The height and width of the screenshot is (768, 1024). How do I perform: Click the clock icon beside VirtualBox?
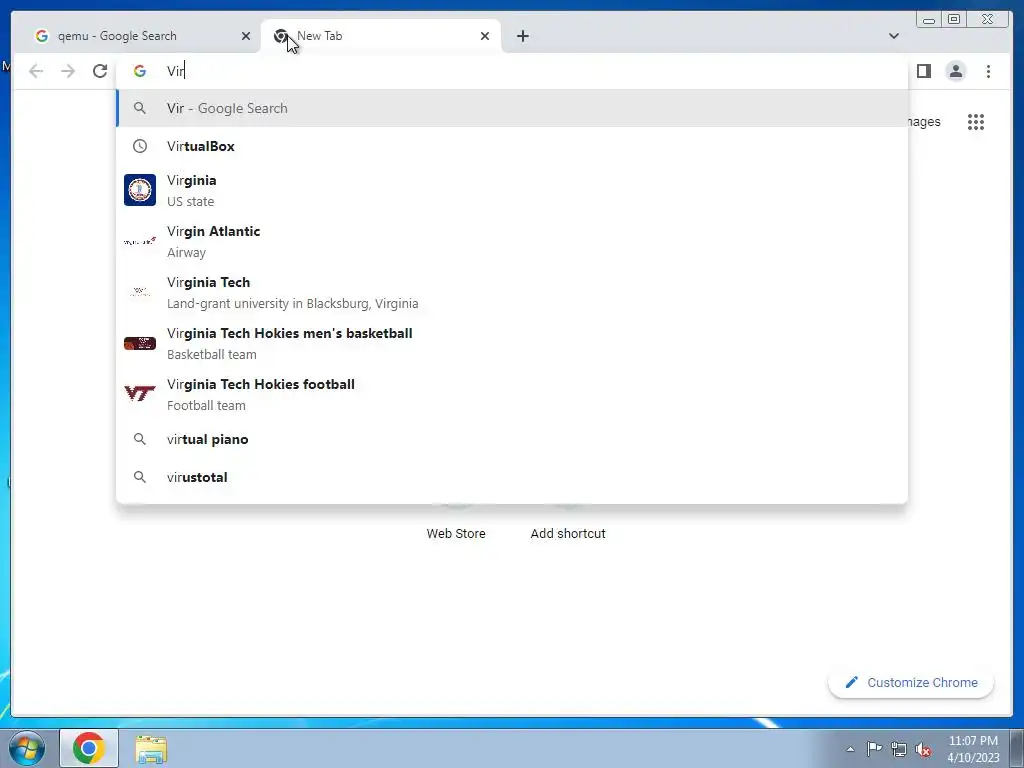140,146
